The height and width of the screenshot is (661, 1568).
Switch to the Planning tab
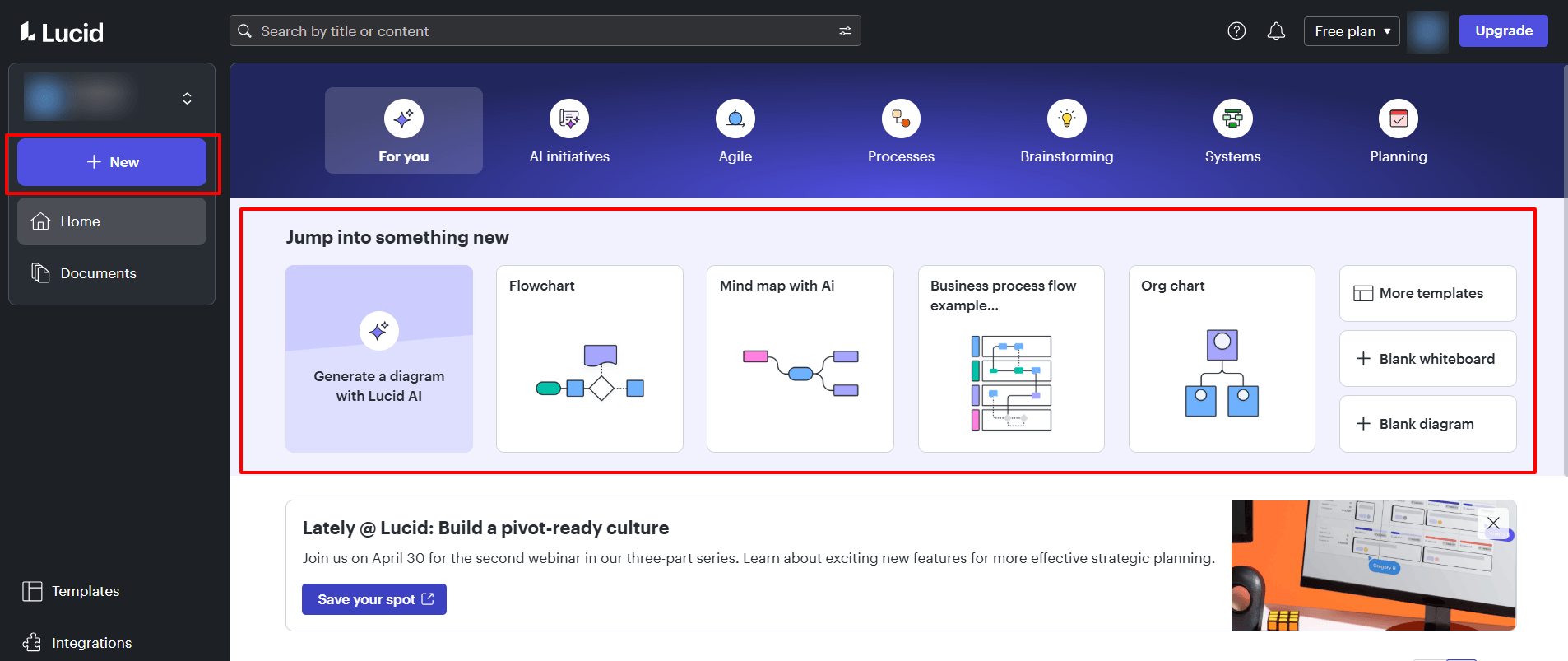1399,131
